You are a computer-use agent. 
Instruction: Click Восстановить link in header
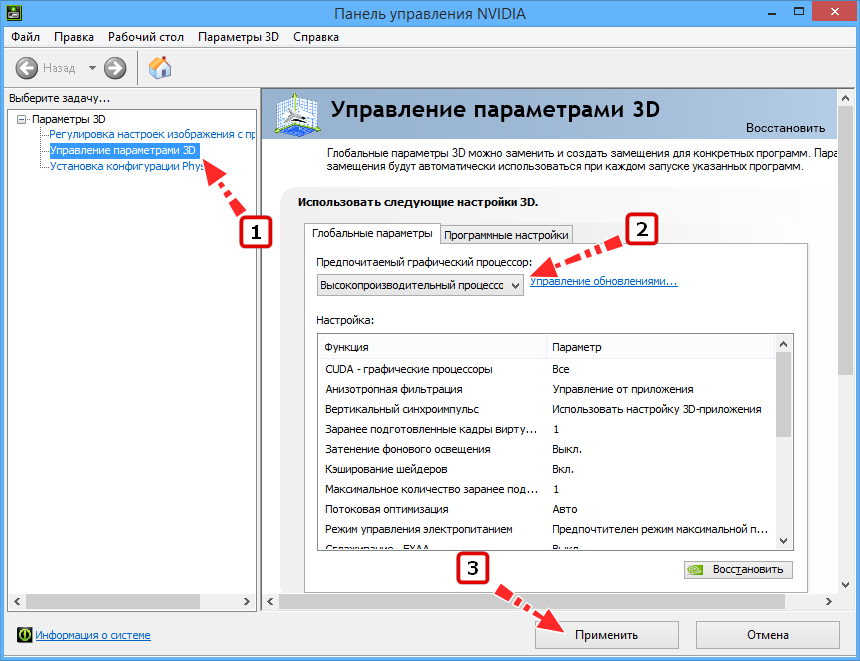pos(785,128)
